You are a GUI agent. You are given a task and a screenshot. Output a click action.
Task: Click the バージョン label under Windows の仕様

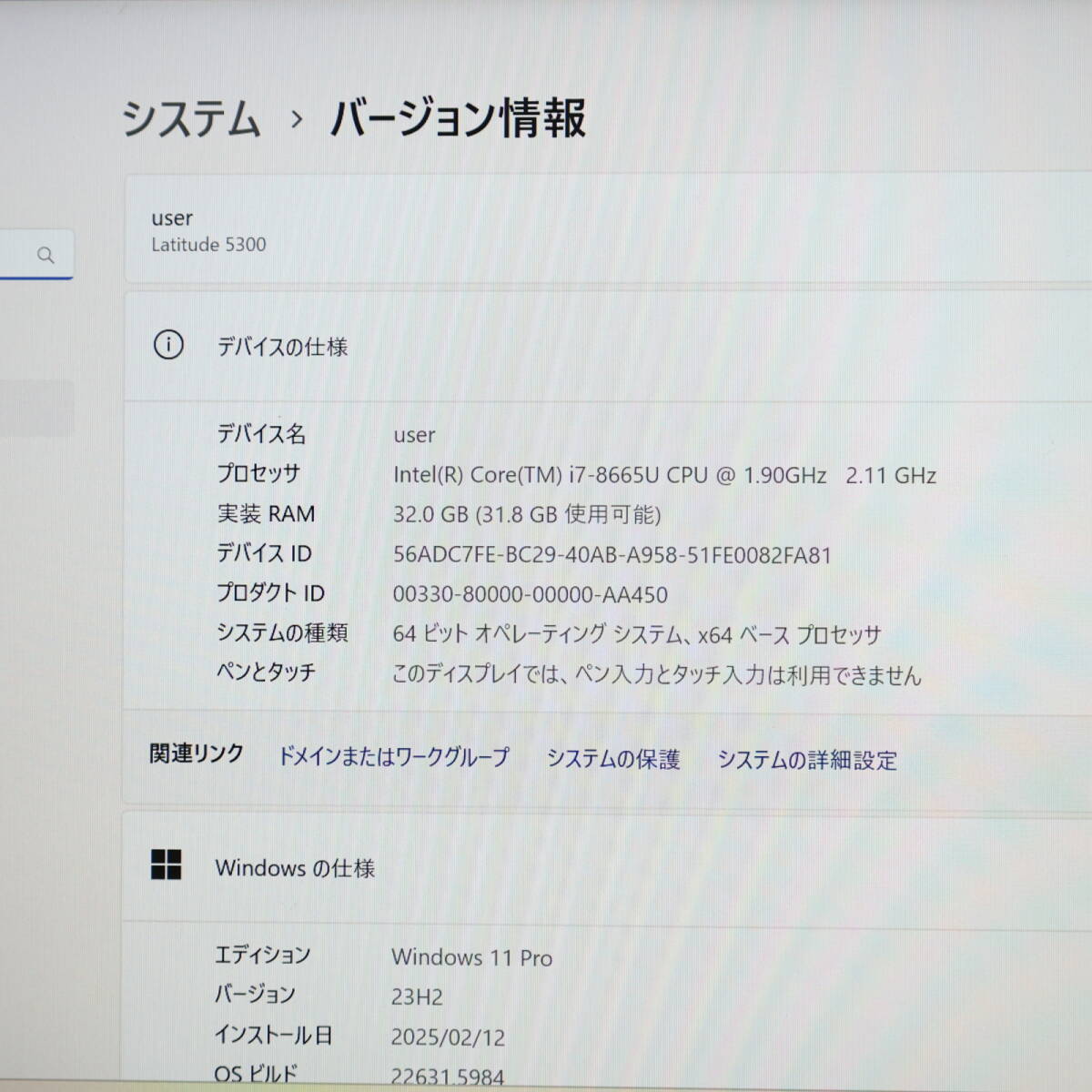(x=255, y=994)
